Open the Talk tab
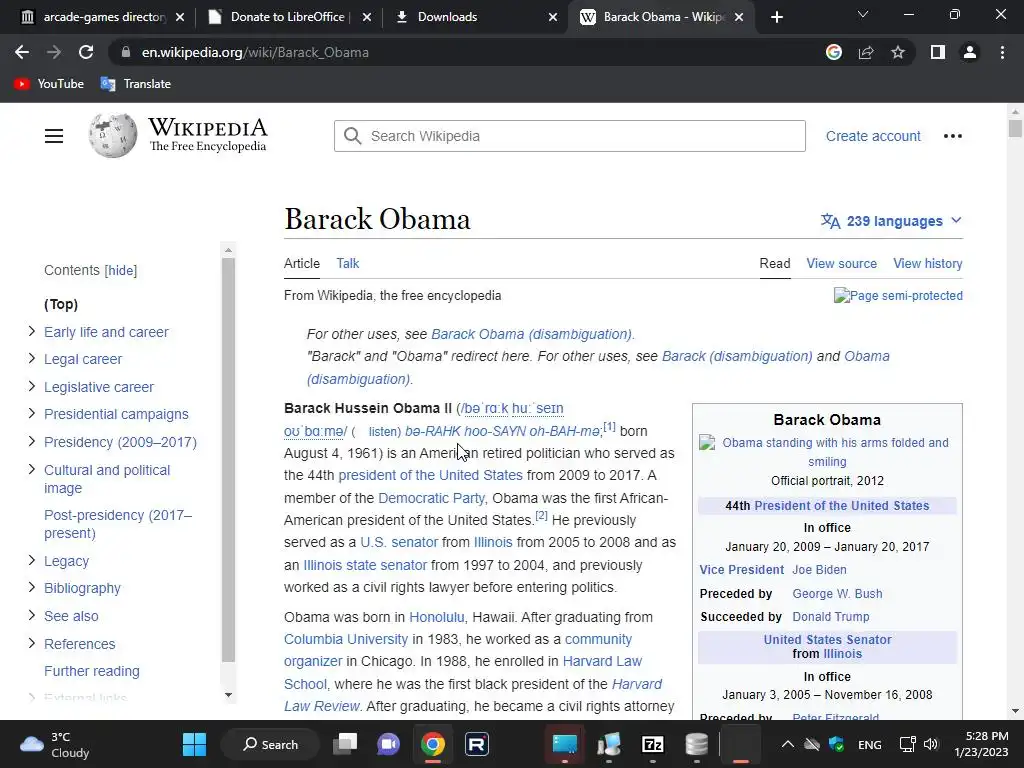This screenshot has height=768, width=1024. tap(347, 263)
